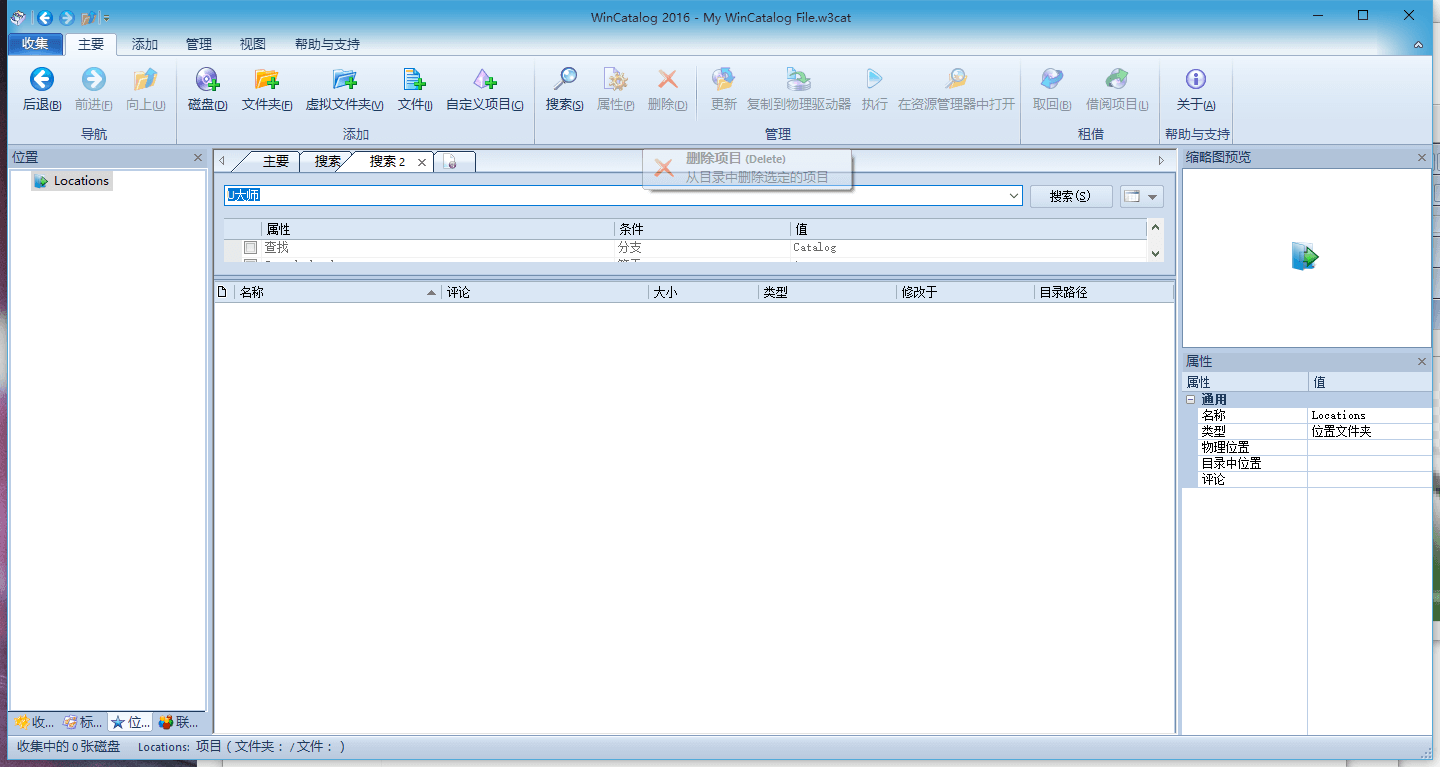
Task: Click the 搜索(S) search button
Action: click(1070, 196)
